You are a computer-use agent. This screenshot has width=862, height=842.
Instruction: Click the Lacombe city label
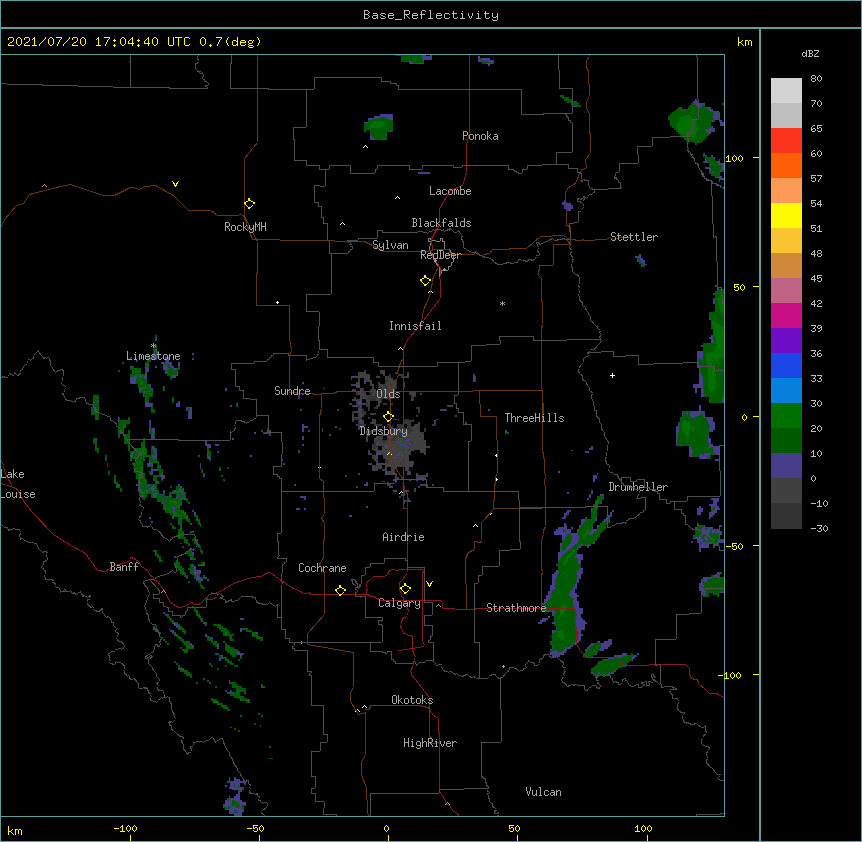(x=450, y=191)
